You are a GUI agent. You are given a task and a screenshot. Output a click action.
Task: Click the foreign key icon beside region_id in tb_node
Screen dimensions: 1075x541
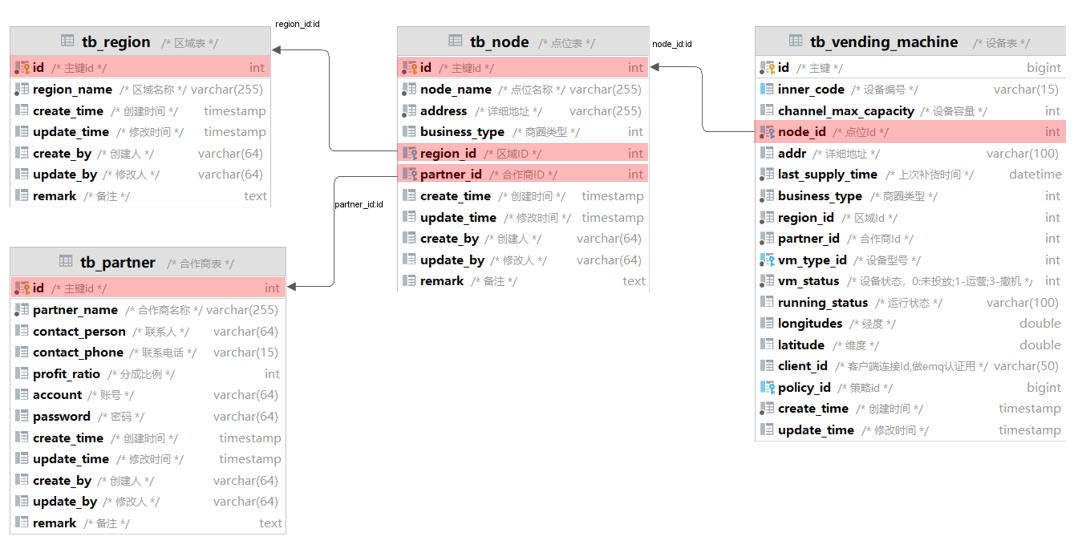tap(409, 153)
